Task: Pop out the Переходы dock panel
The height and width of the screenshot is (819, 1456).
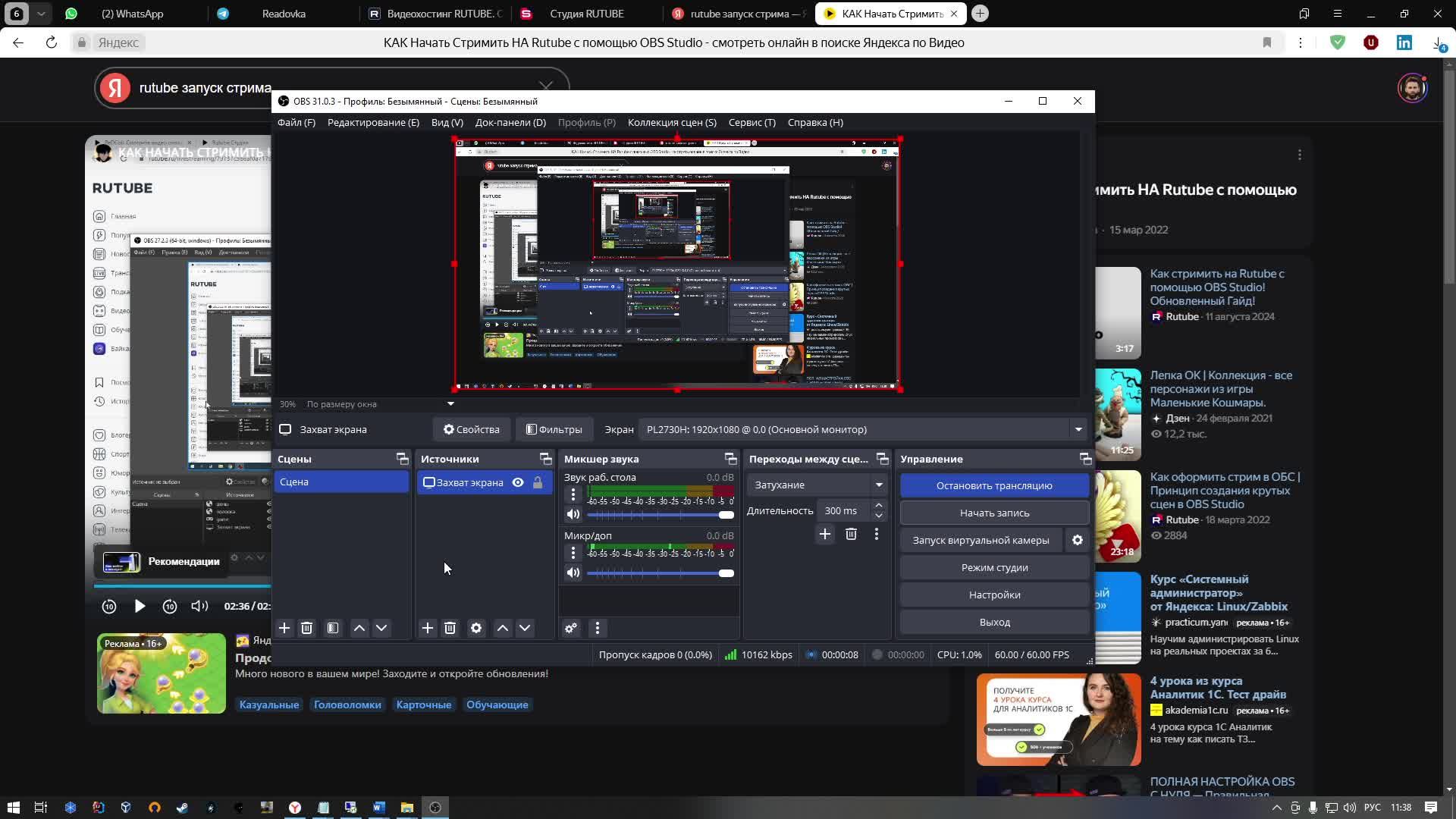Action: coord(882,459)
